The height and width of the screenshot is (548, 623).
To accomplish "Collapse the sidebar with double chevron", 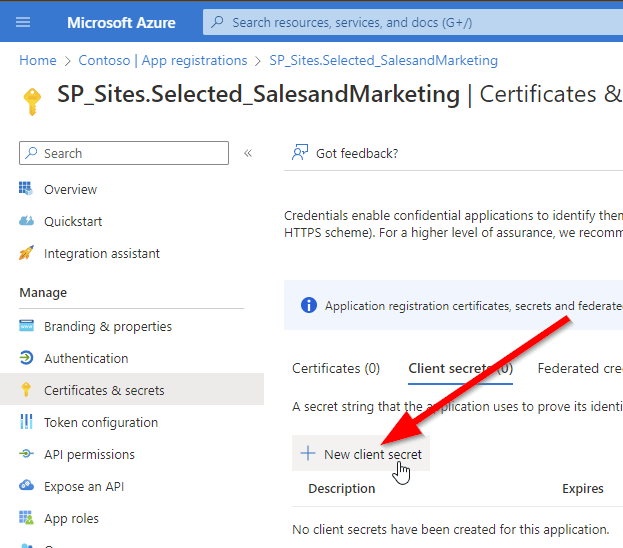I will pos(248,153).
